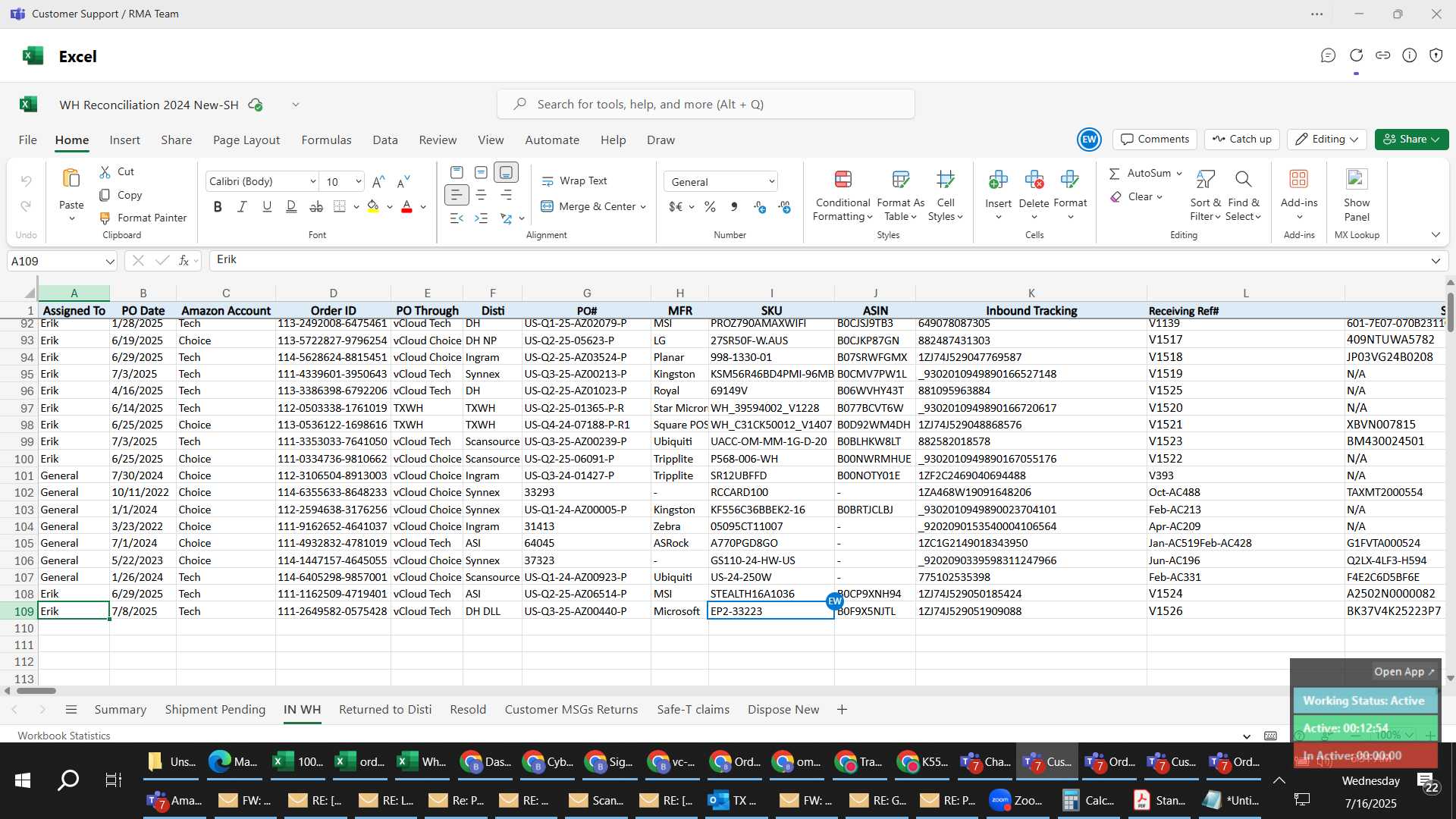Click the Comments button

tap(1155, 140)
